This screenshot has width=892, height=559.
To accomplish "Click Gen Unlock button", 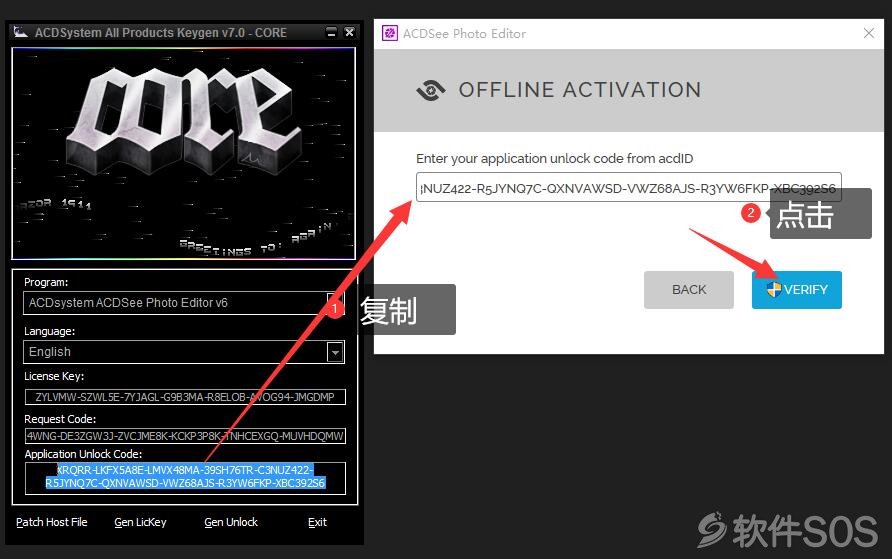I will pos(231,522).
